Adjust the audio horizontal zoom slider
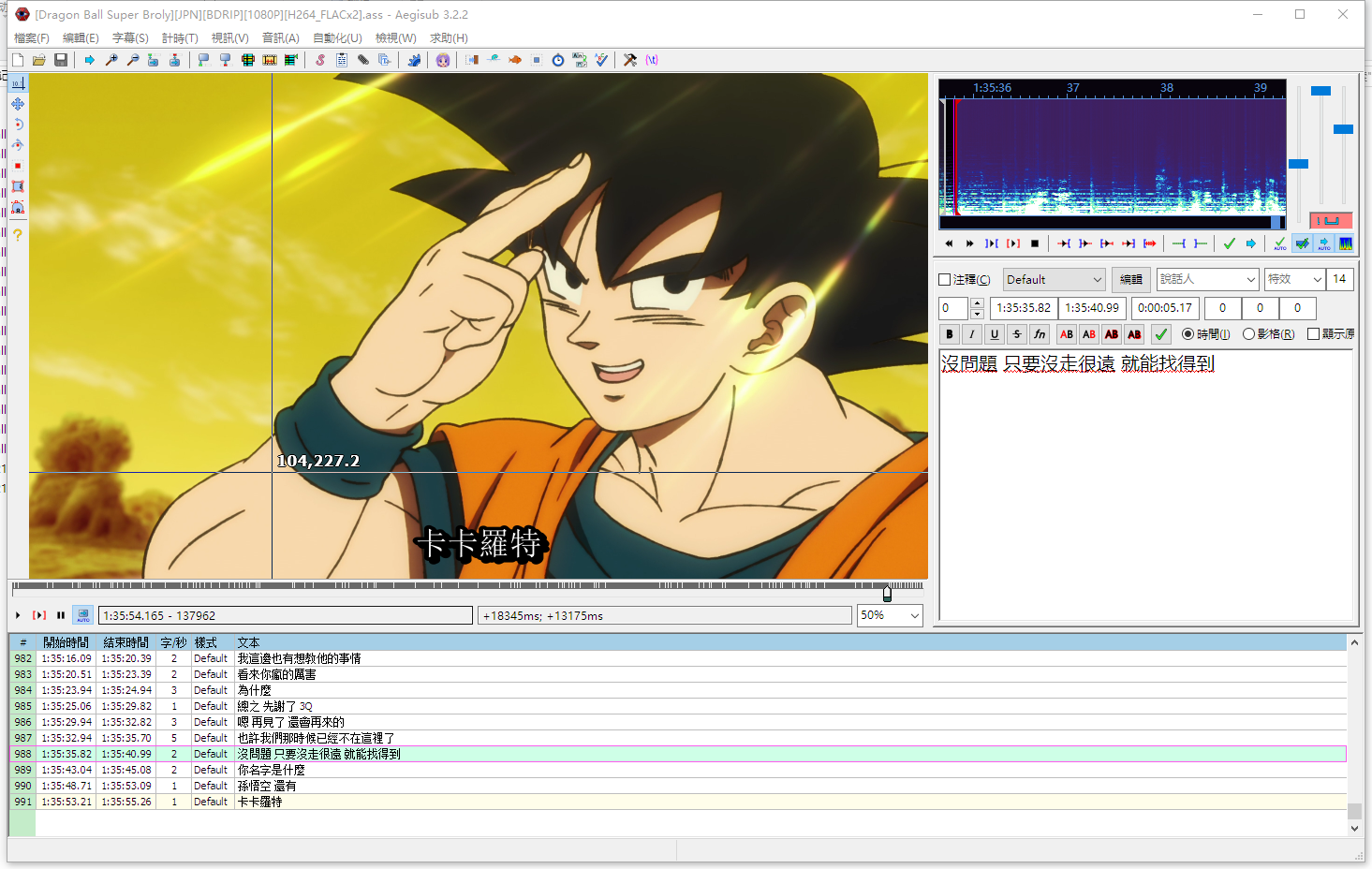This screenshot has width=1372, height=869. (1298, 164)
